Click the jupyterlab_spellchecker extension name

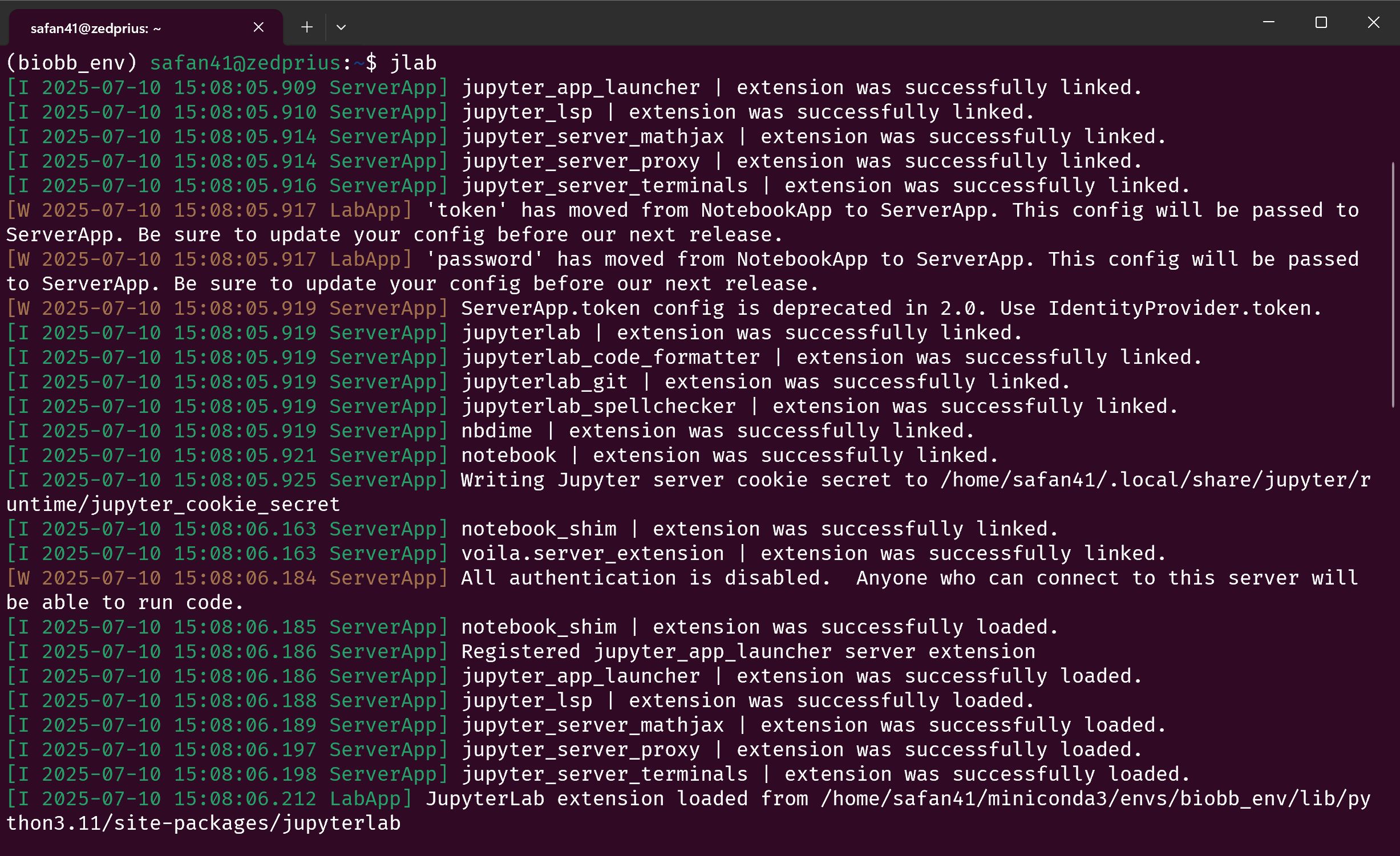(598, 407)
